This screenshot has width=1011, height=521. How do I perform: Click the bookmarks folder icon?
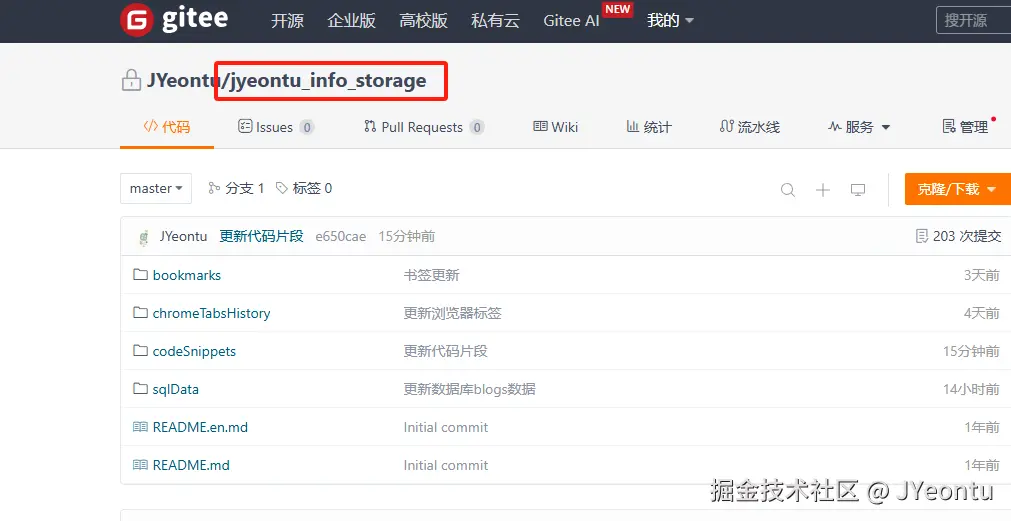141,275
